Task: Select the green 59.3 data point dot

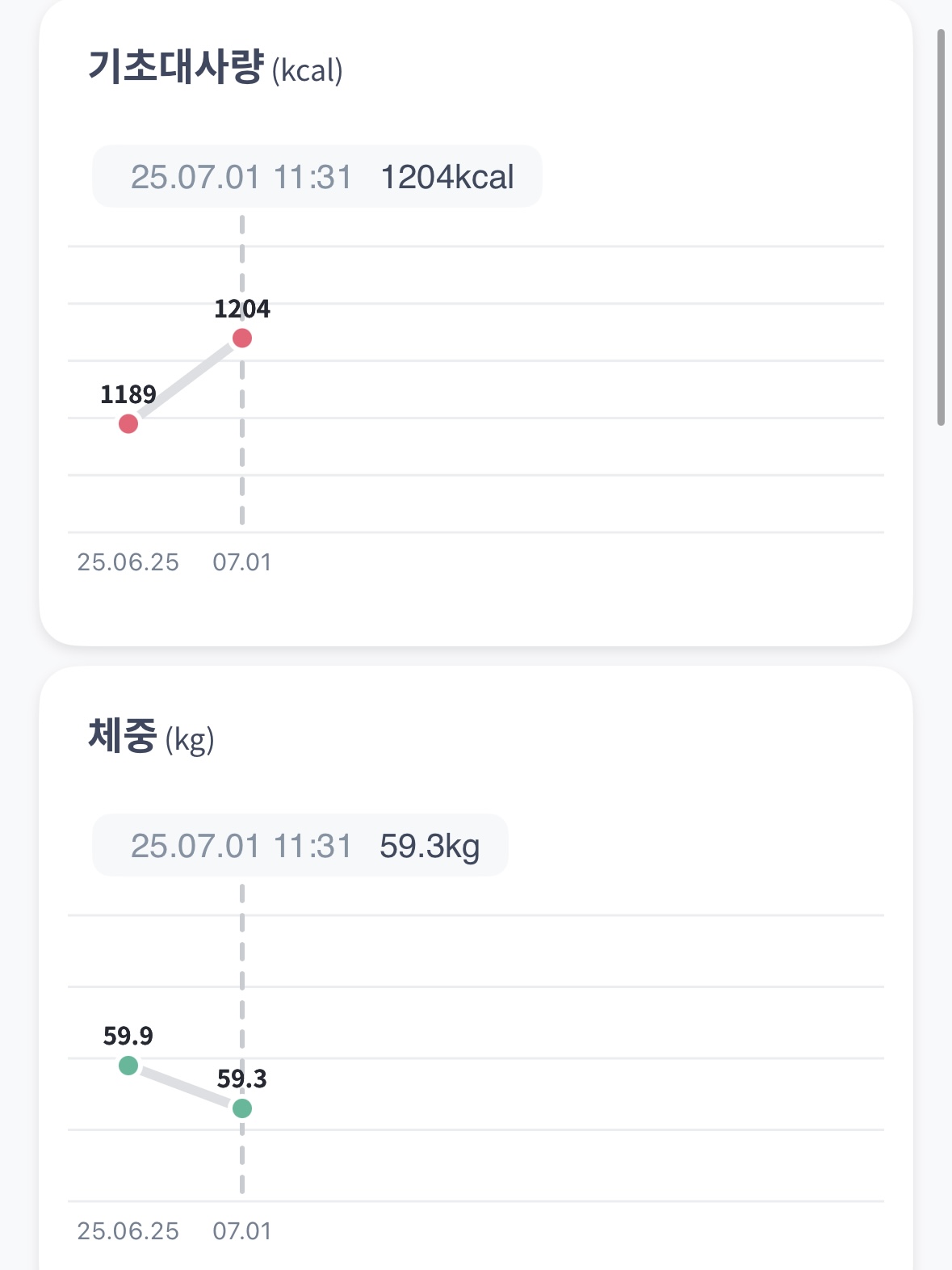Action: point(241,1108)
